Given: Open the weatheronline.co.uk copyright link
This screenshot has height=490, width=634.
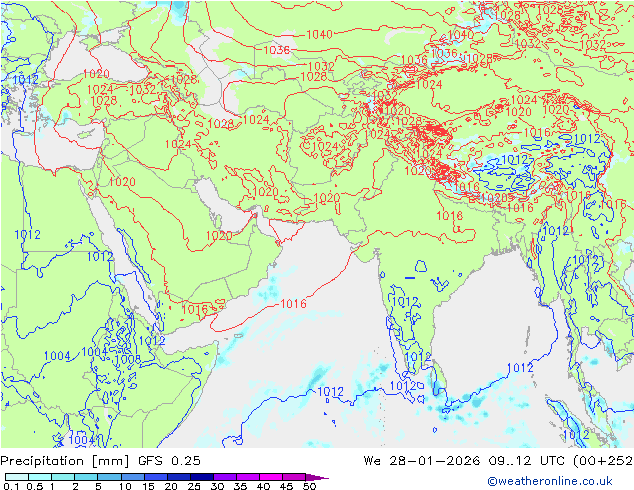Looking at the screenshot, I should tap(550, 481).
